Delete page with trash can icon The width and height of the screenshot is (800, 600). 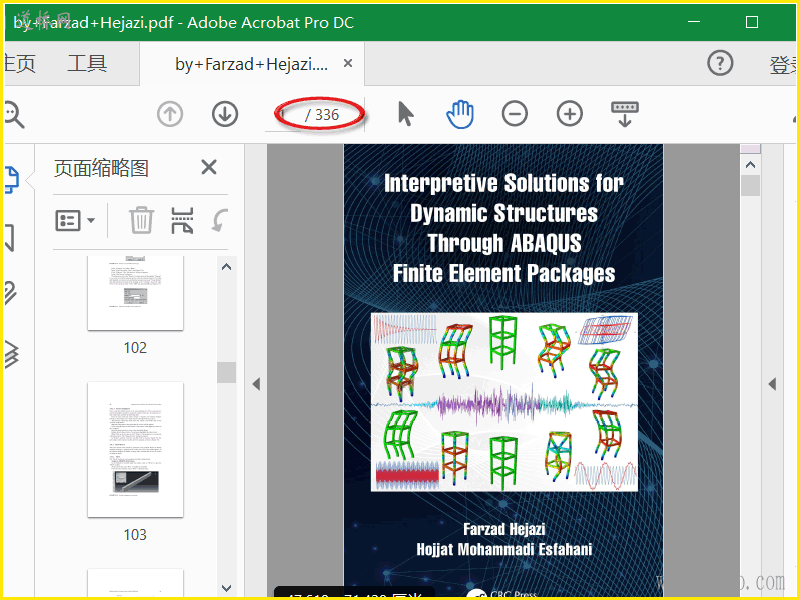click(x=141, y=220)
